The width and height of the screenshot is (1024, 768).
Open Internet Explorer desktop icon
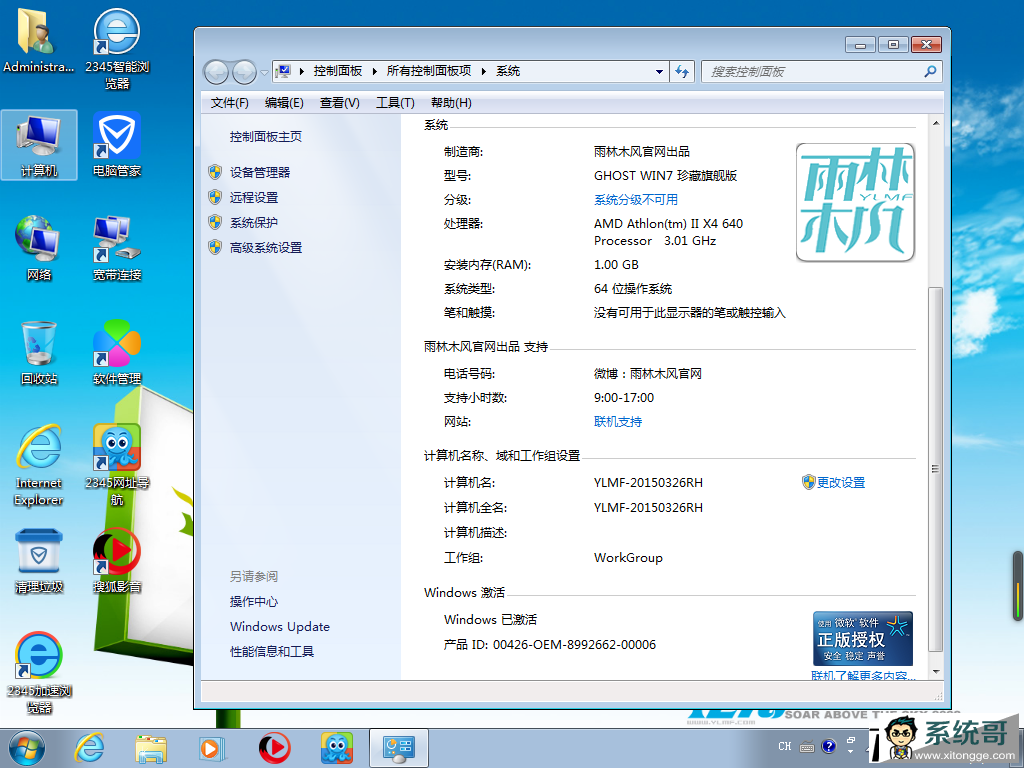[39, 465]
